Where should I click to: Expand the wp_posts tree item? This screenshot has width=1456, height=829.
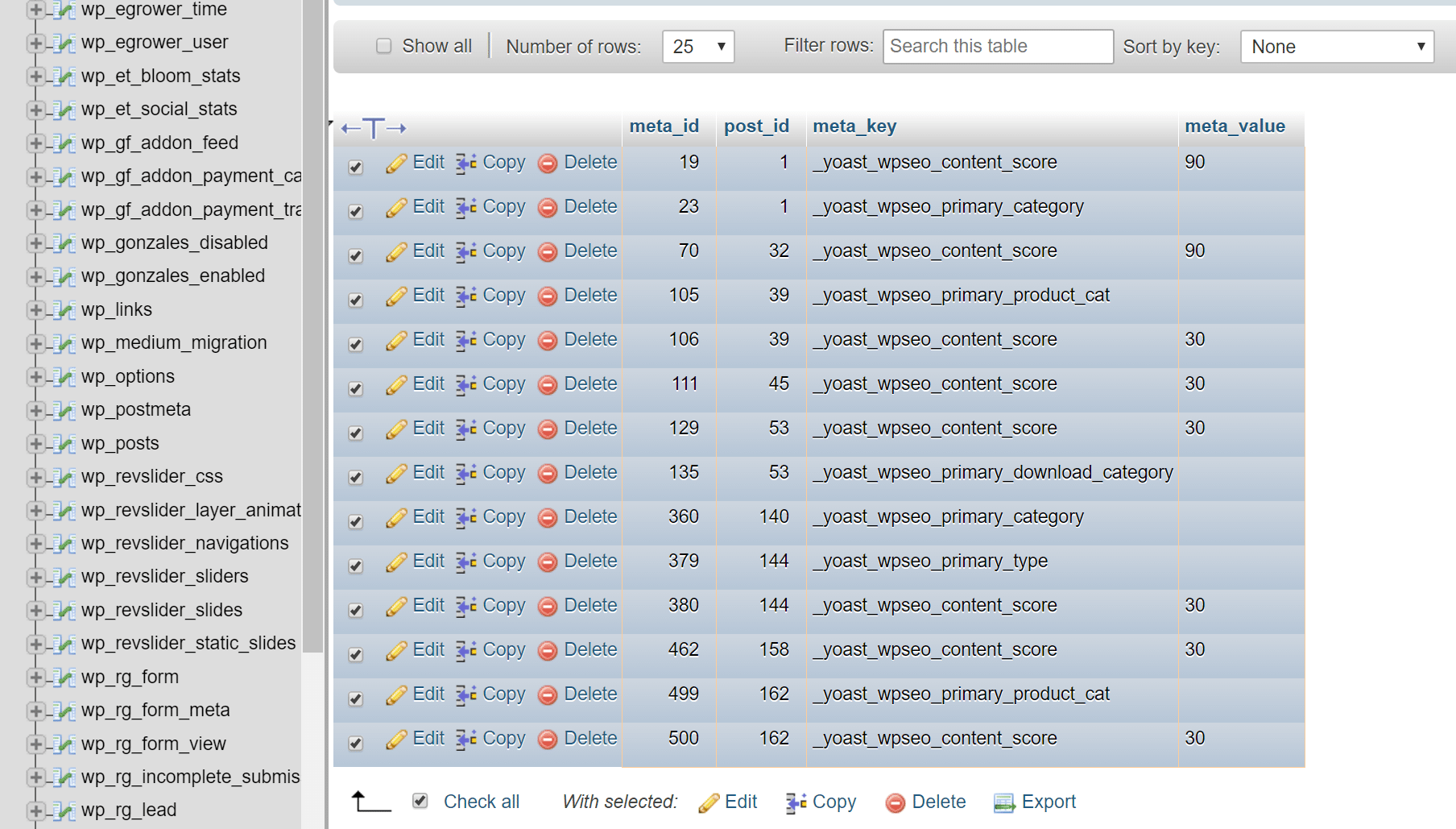point(36,443)
